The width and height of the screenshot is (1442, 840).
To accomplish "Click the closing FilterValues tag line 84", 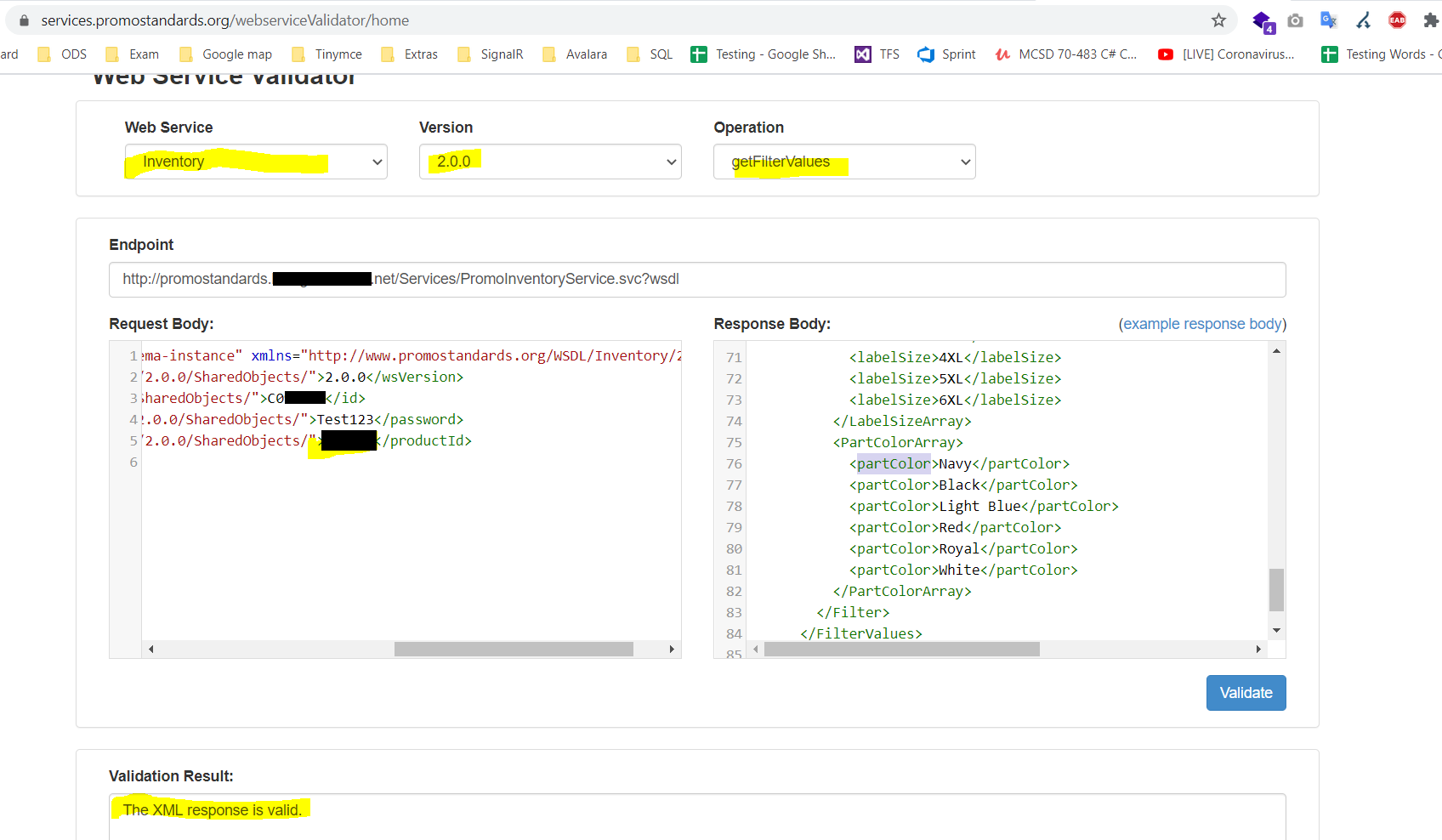I will pyautogui.click(x=861, y=634).
